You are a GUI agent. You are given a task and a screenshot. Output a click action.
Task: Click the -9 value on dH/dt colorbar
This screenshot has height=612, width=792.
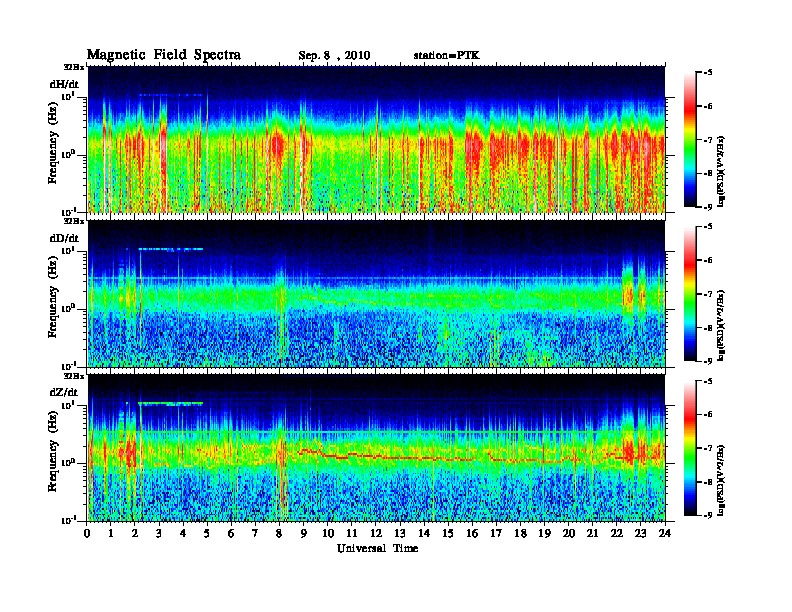(708, 207)
